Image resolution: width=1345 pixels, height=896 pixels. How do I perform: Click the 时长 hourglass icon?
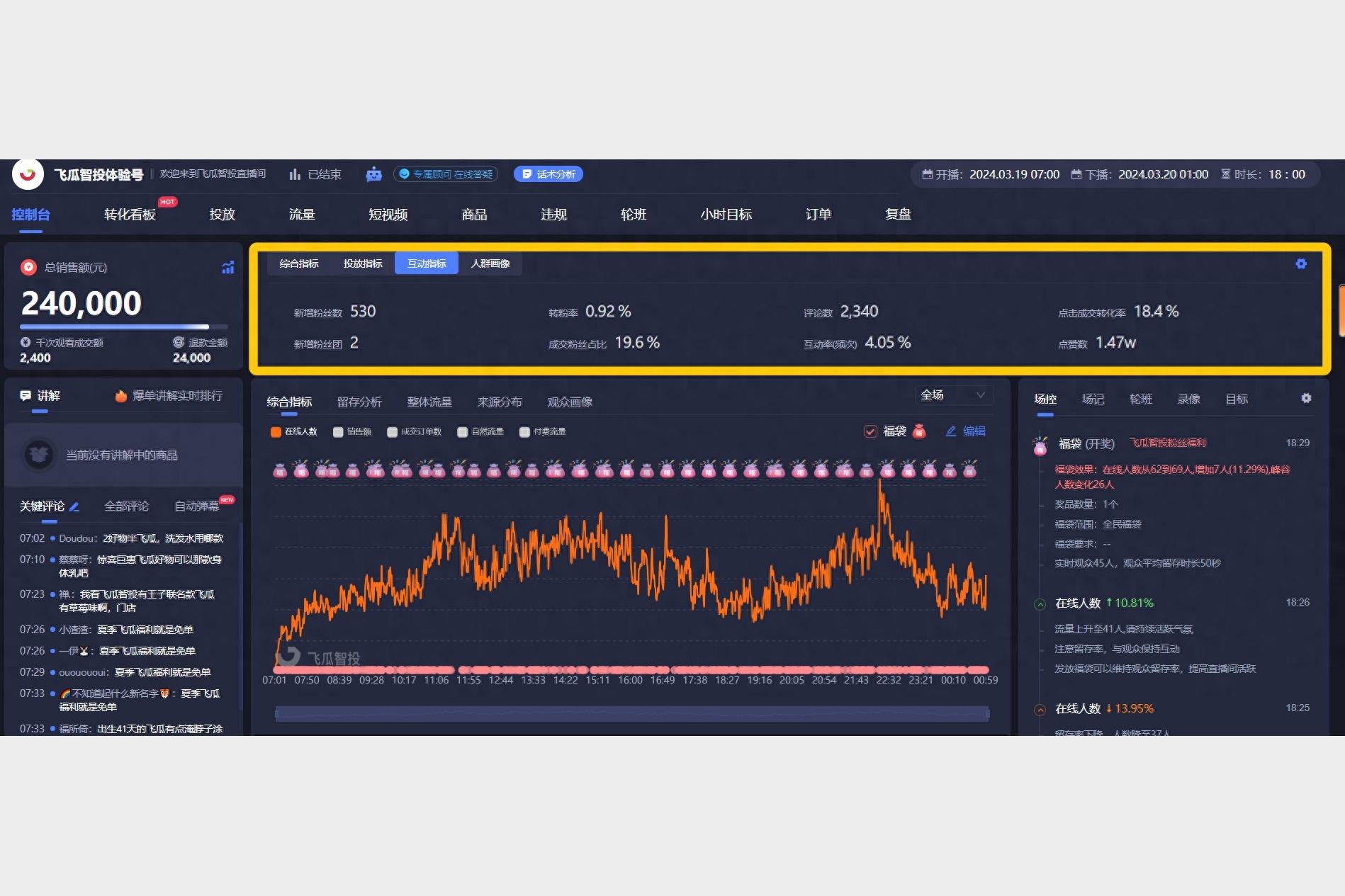[x=1226, y=174]
